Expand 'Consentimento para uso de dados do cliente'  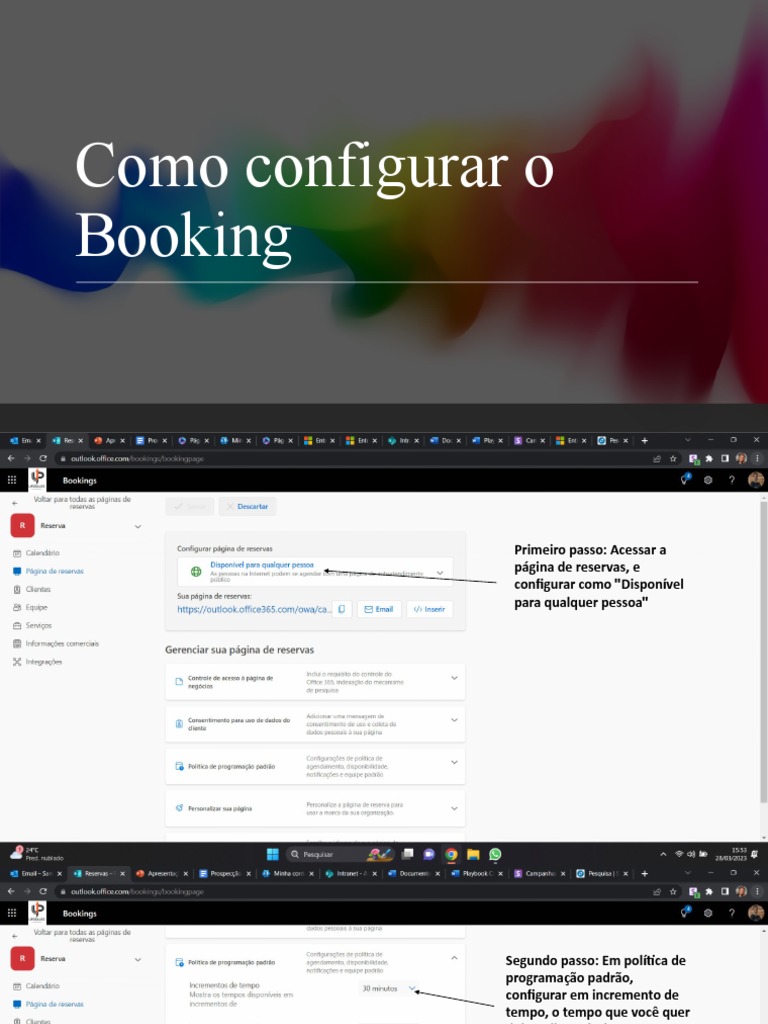(315, 724)
